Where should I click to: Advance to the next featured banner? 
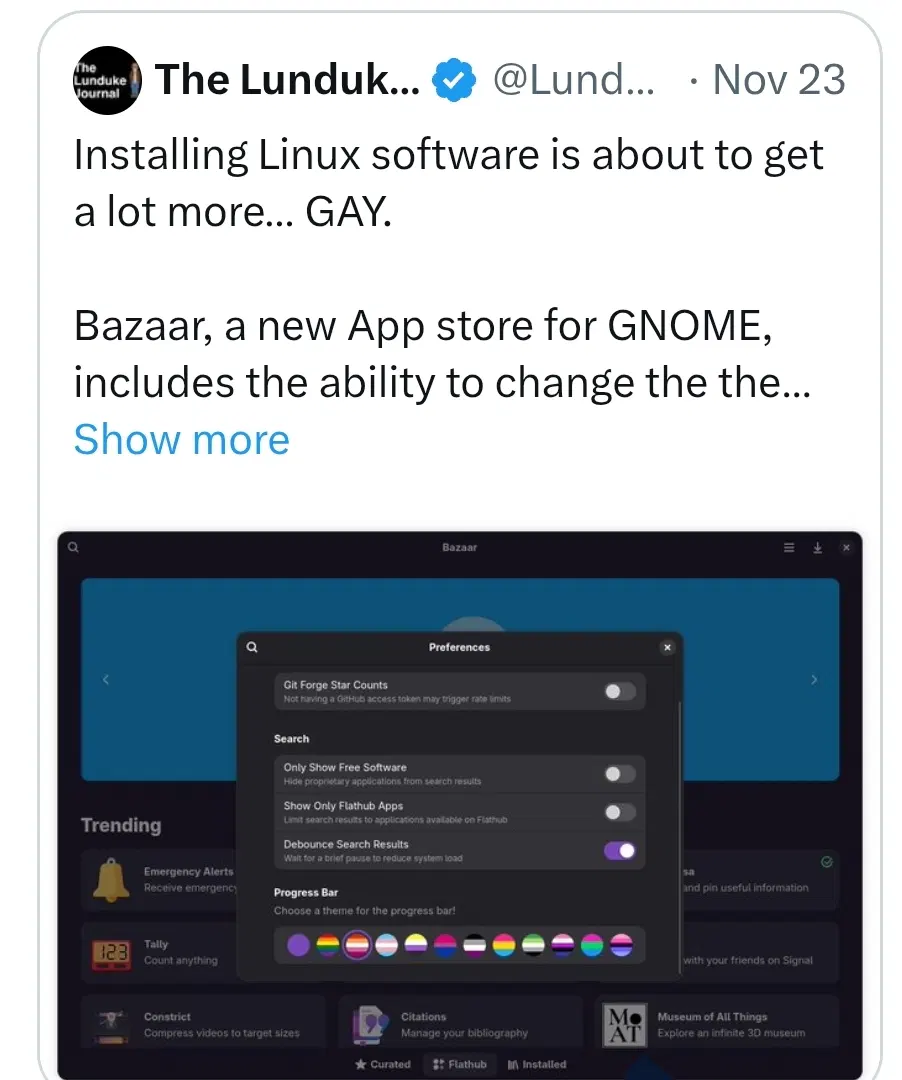tap(814, 680)
